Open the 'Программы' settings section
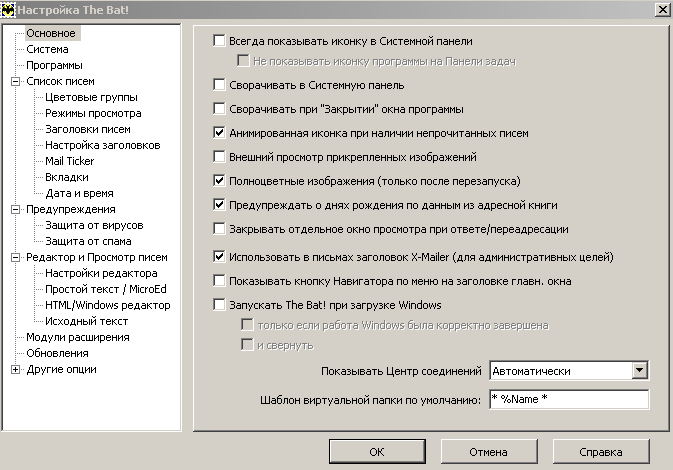Image resolution: width=673 pixels, height=470 pixels. point(54,65)
